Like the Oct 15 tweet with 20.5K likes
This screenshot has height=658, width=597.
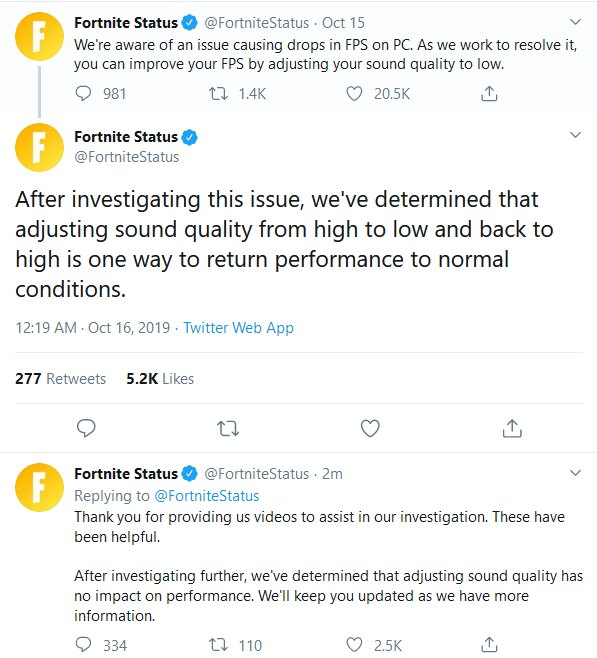point(354,93)
